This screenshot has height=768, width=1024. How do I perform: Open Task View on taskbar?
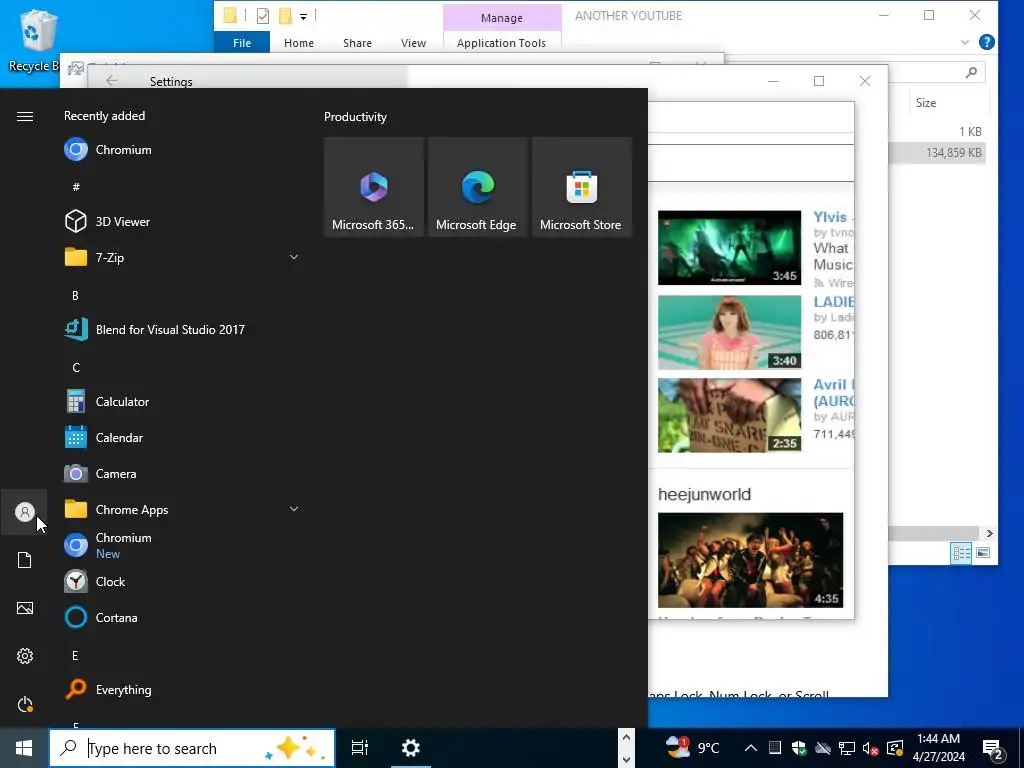360,748
